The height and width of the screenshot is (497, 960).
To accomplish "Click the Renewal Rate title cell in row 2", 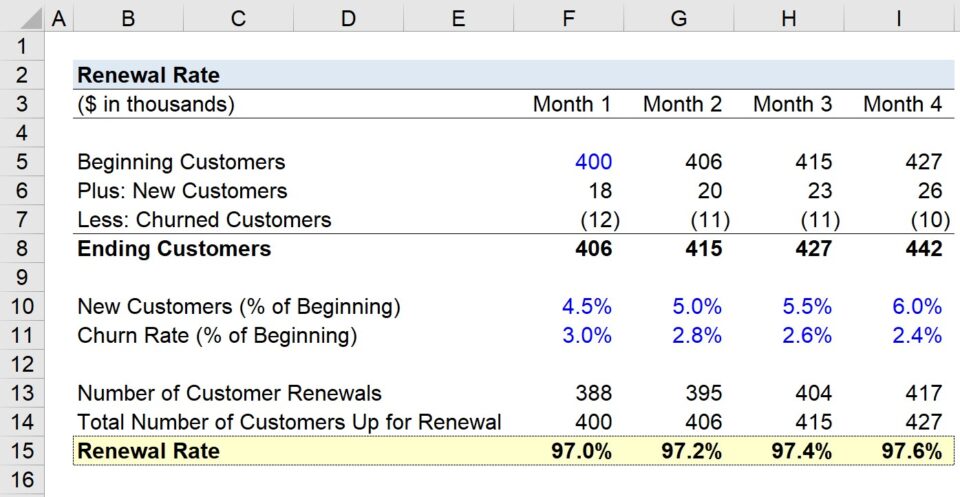I will (x=149, y=75).
